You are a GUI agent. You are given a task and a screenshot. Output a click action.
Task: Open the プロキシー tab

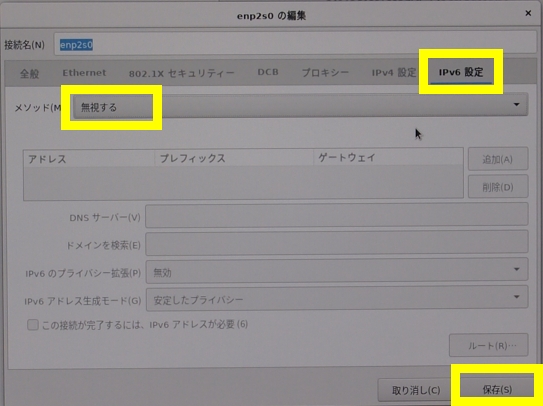325,73
